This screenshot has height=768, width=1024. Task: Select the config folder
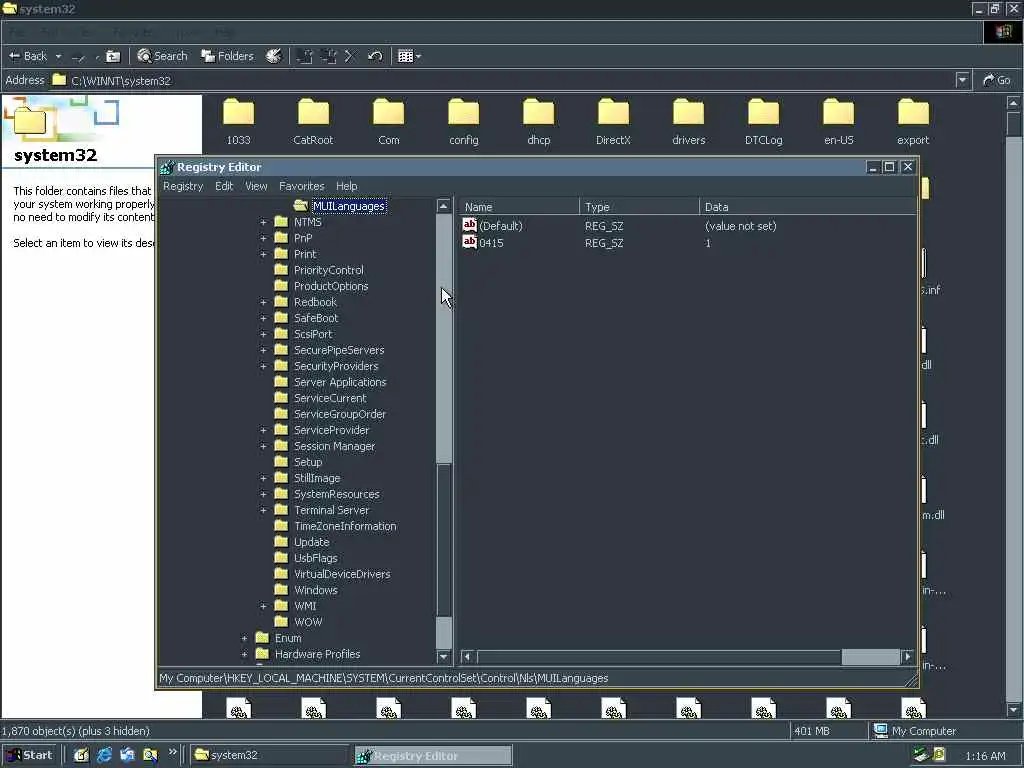pyautogui.click(x=464, y=122)
